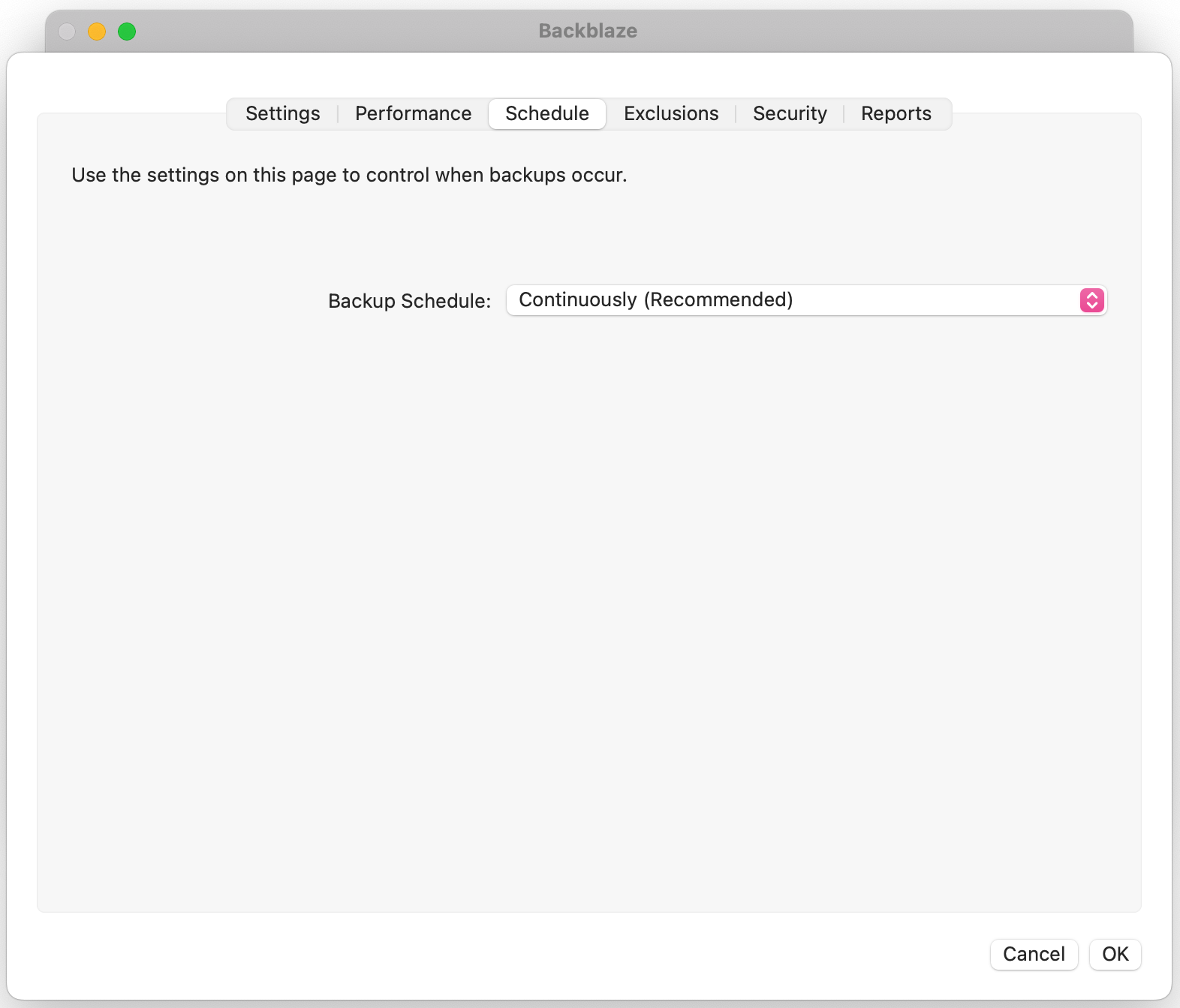Click the pink dropdown arrows icon
Image resolution: width=1180 pixels, height=1008 pixels.
pos(1092,300)
